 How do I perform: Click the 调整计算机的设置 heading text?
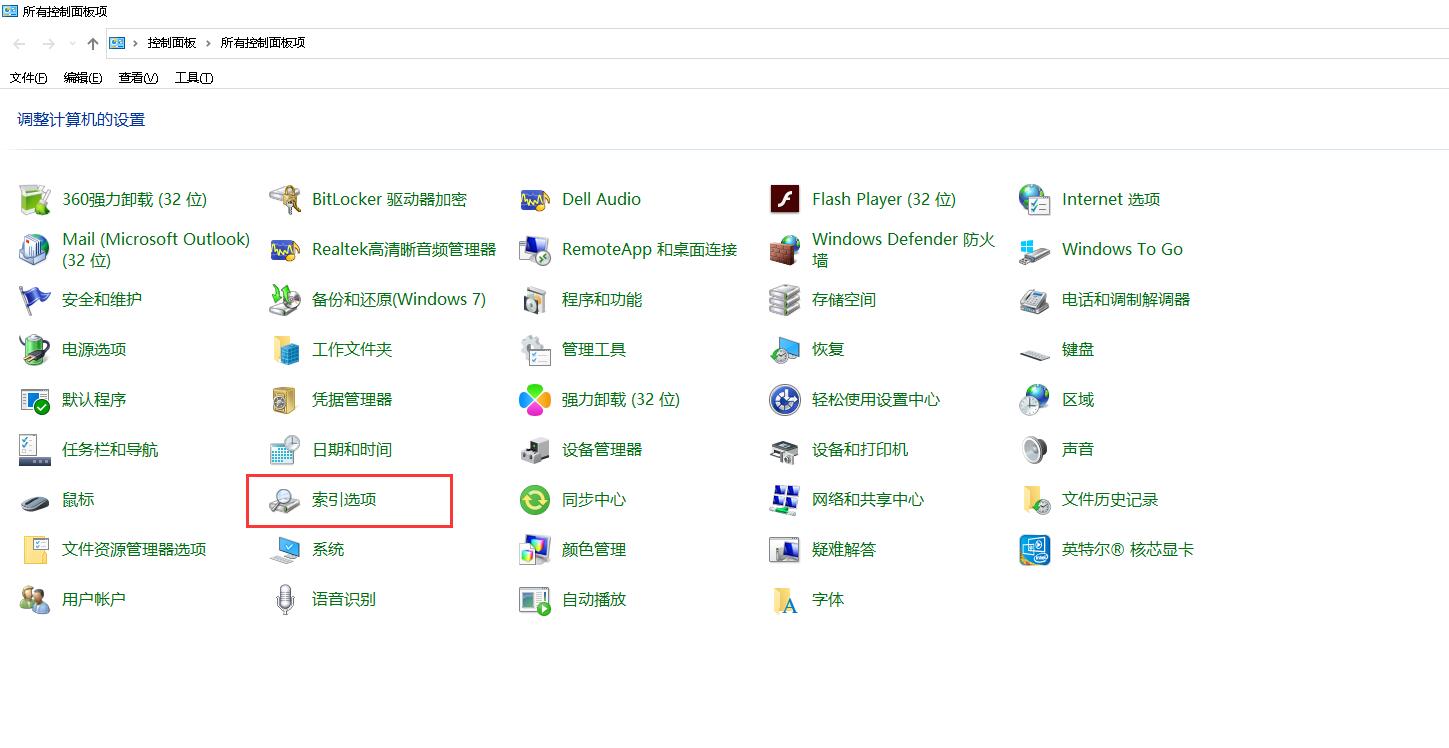(81, 120)
